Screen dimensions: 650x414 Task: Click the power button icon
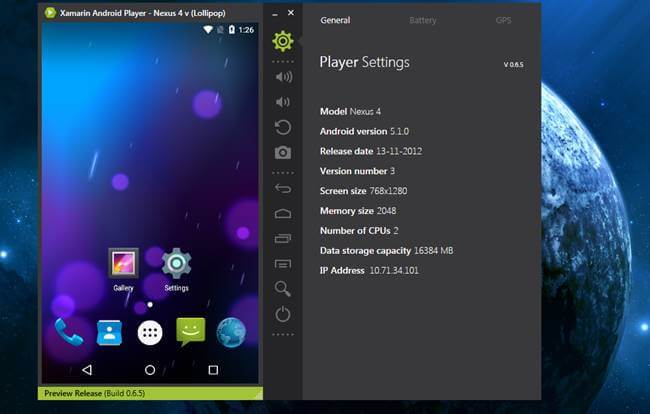[x=283, y=314]
